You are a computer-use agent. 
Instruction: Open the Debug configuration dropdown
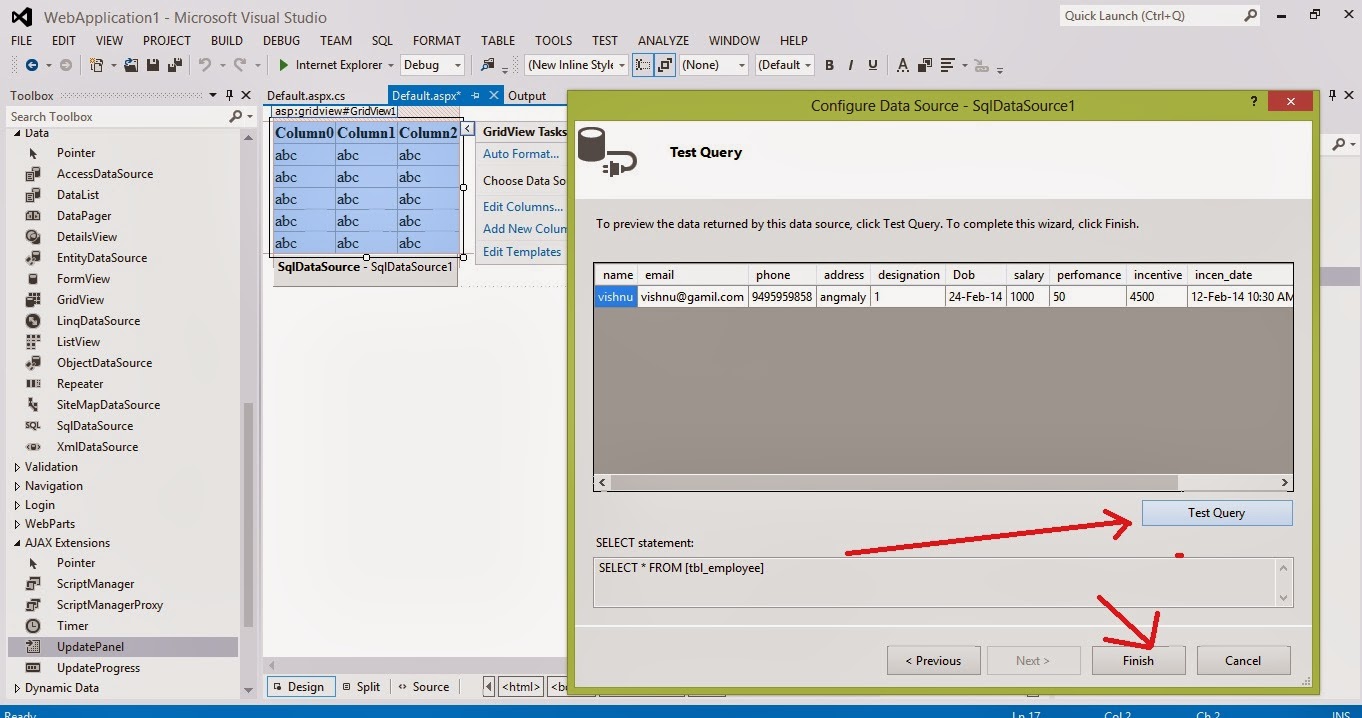pyautogui.click(x=432, y=65)
